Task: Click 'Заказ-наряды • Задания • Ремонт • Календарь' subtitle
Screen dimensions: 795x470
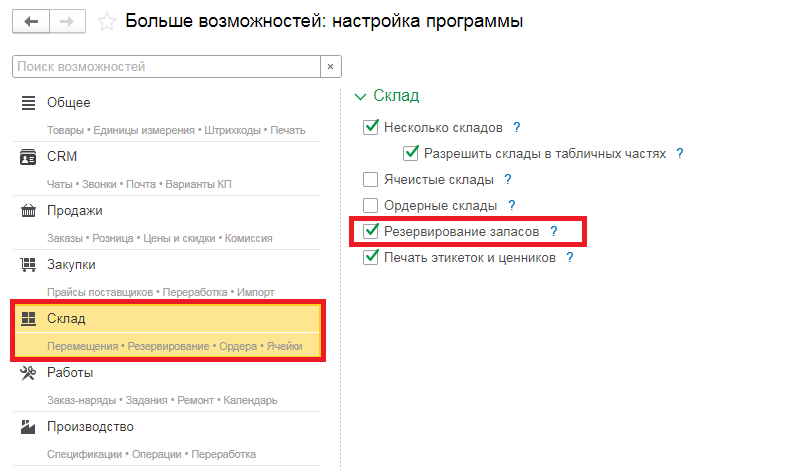Action: pos(162,401)
